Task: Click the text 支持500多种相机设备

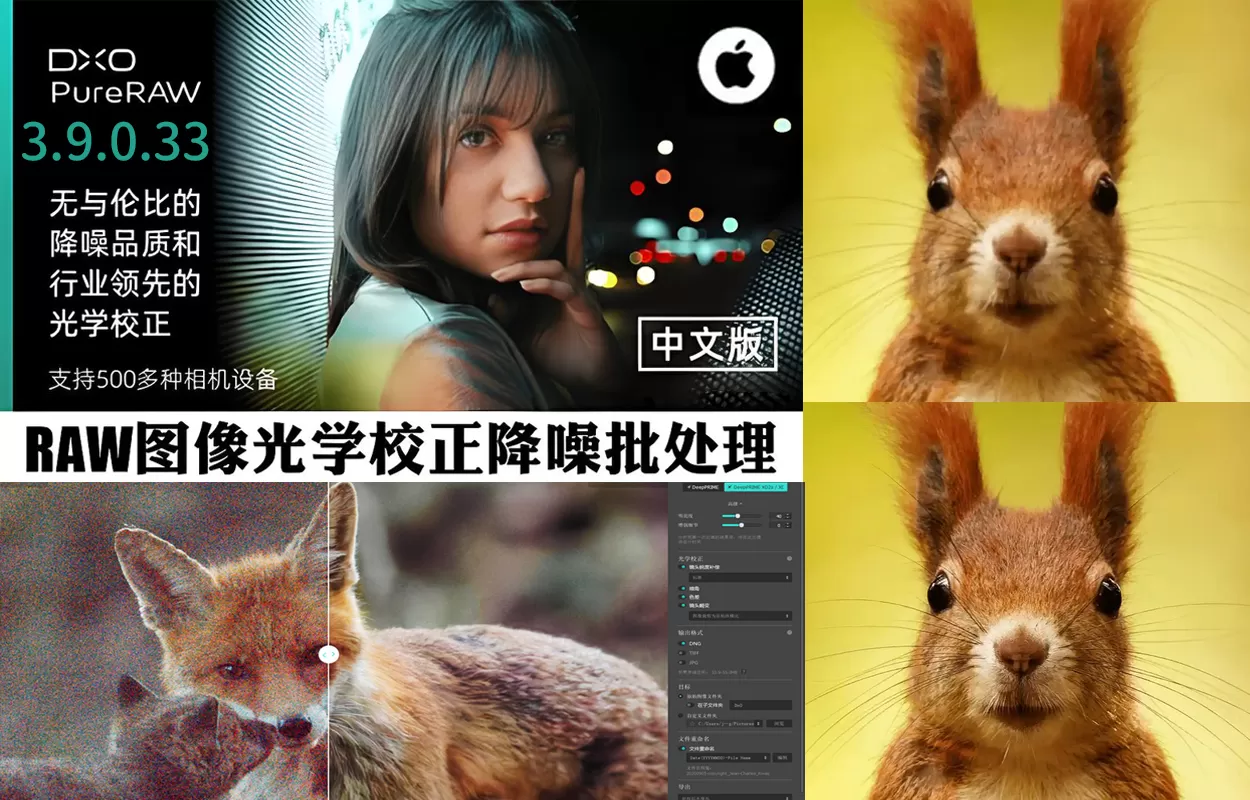Action: pos(163,380)
